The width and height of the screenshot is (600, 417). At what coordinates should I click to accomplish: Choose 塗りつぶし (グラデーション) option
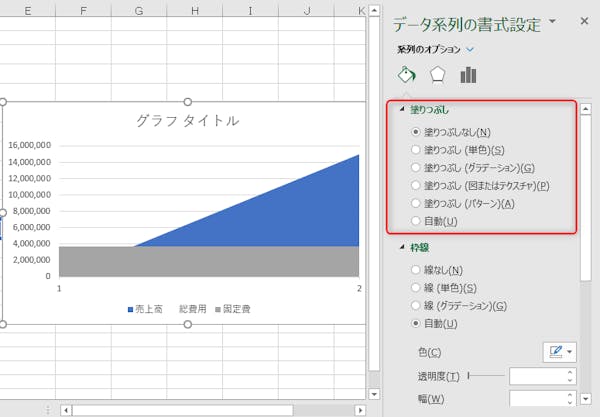pyautogui.click(x=416, y=167)
